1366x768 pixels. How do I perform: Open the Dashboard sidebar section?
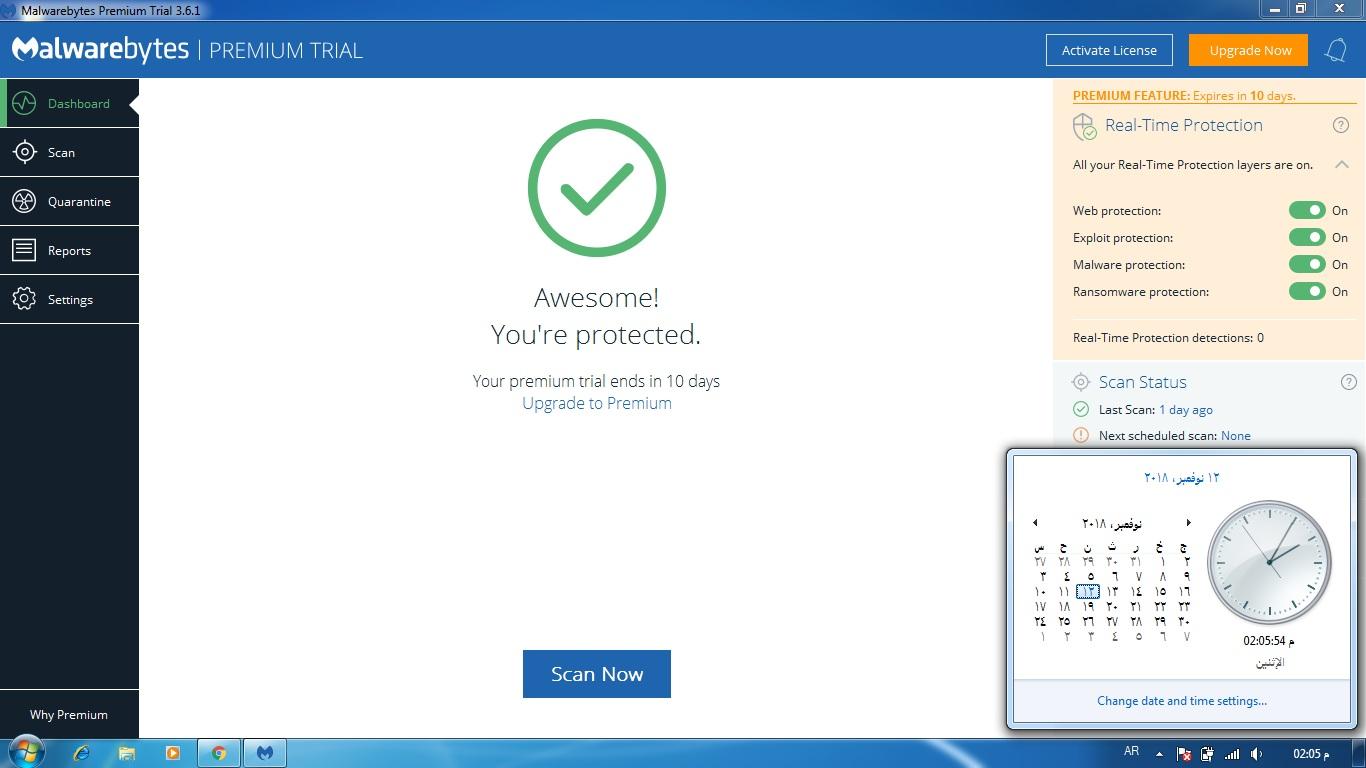[69, 103]
